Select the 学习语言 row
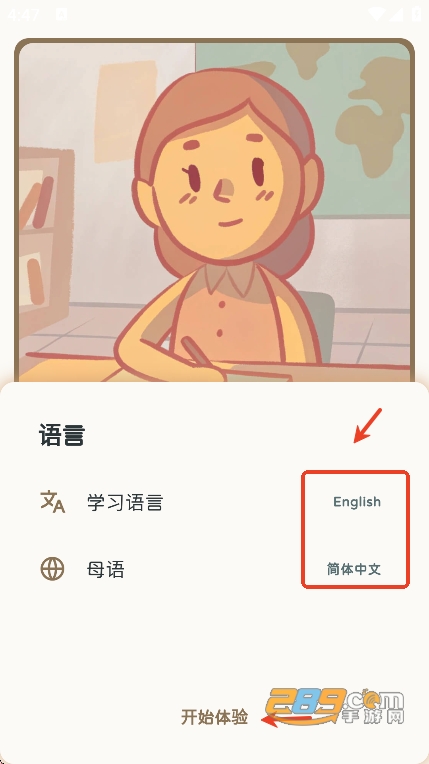429x764 pixels. click(214, 502)
